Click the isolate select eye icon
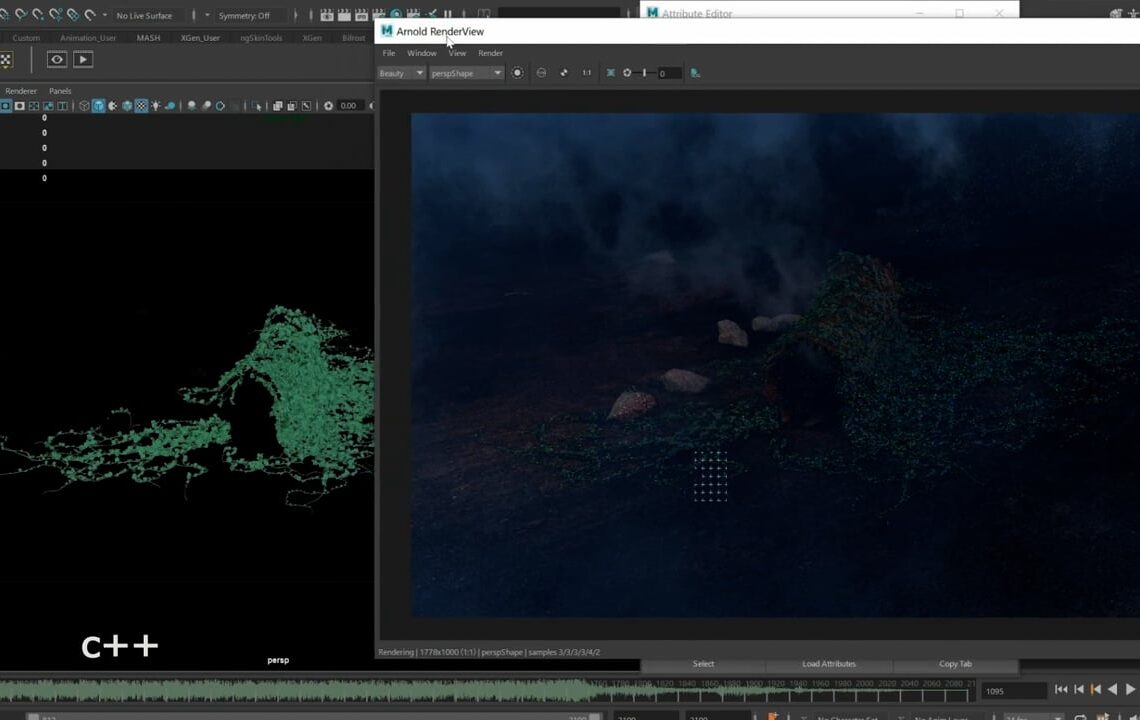The image size is (1140, 720). (x=56, y=59)
